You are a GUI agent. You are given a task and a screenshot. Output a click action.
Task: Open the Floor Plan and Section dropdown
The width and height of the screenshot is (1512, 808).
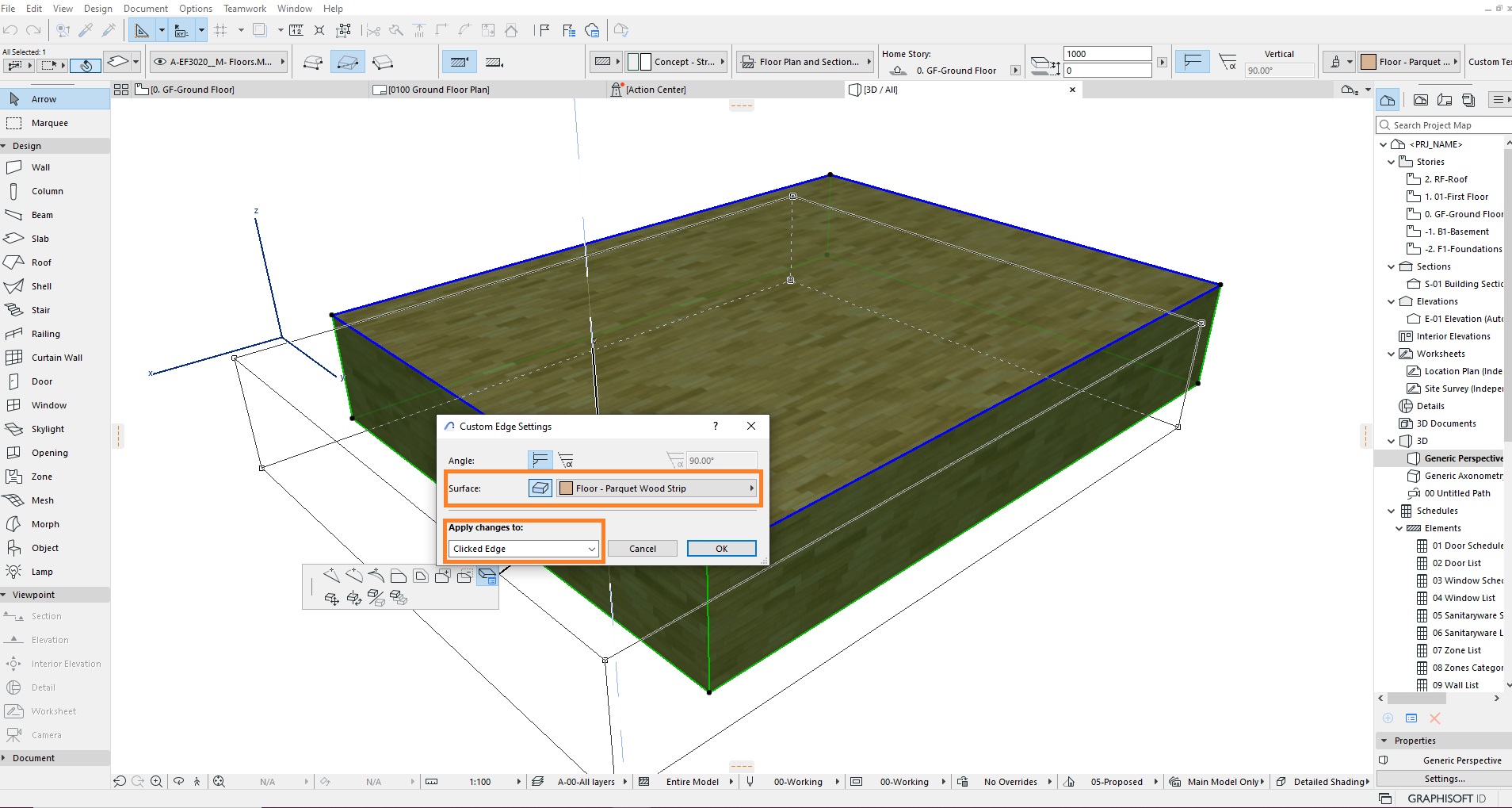[805, 62]
